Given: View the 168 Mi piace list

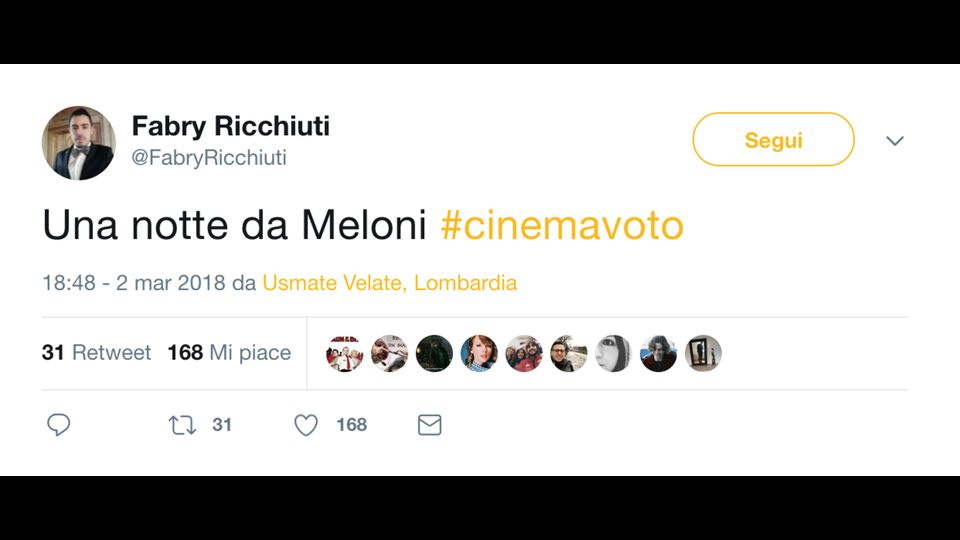Looking at the screenshot, I should (229, 353).
